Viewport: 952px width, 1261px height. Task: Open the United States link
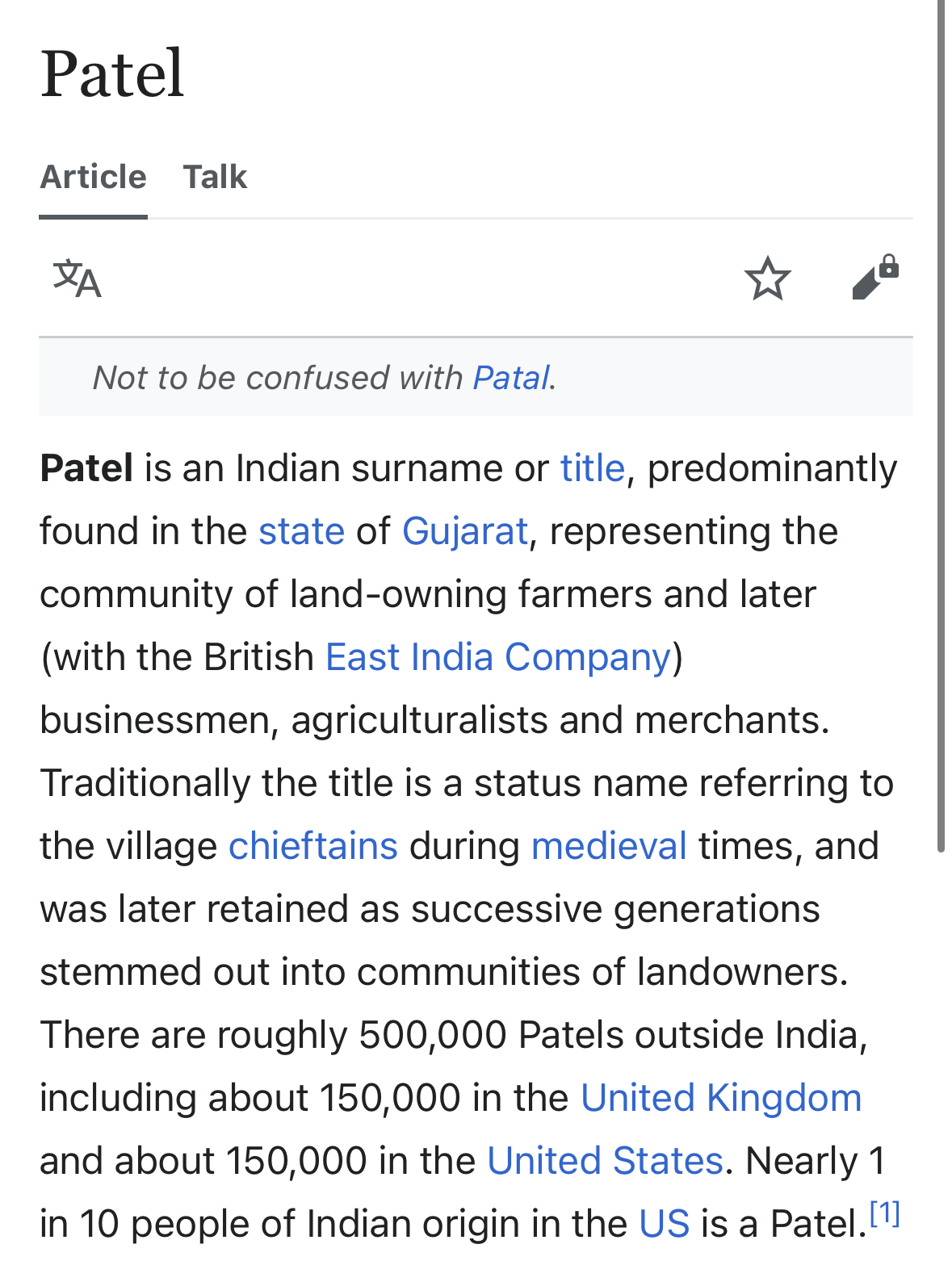tap(605, 1161)
